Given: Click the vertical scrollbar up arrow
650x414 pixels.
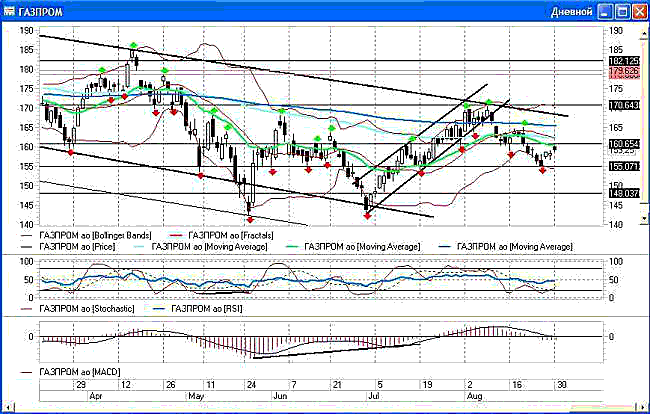Looking at the screenshot, I should [644, 34].
